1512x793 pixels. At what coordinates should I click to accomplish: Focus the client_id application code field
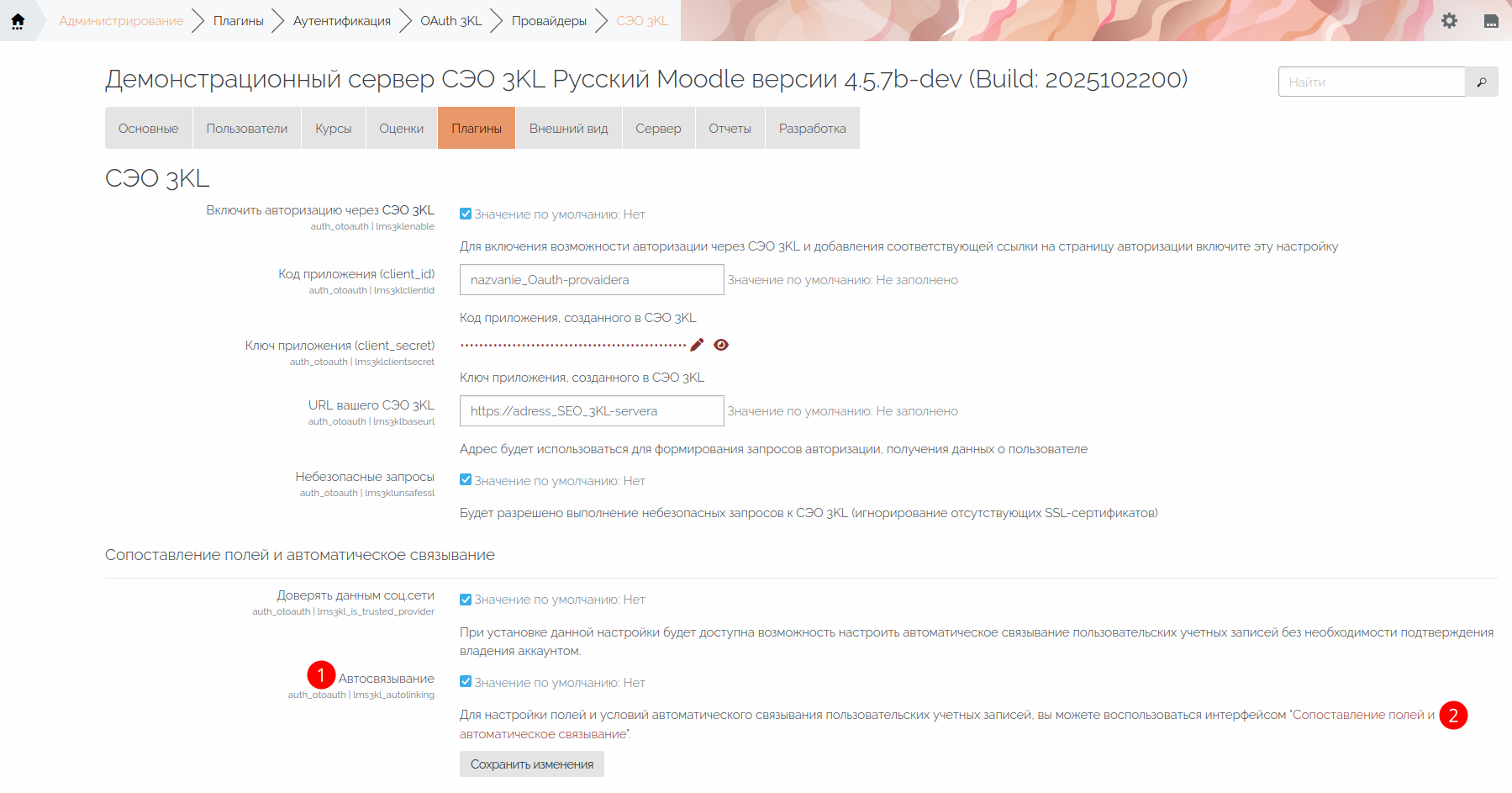[591, 280]
